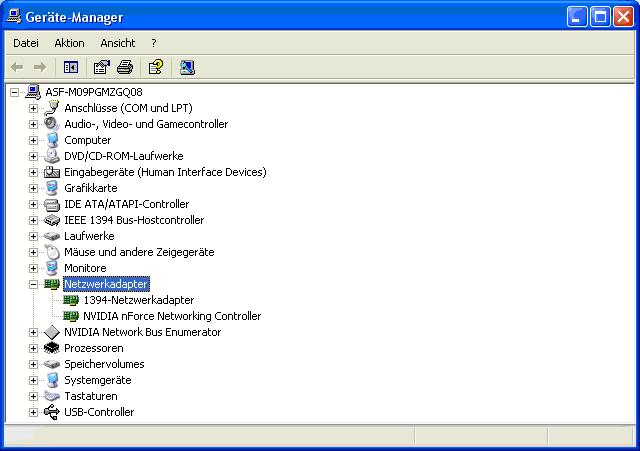Collapse the ASF-M09PGMZGQ08 root node

tap(14, 92)
